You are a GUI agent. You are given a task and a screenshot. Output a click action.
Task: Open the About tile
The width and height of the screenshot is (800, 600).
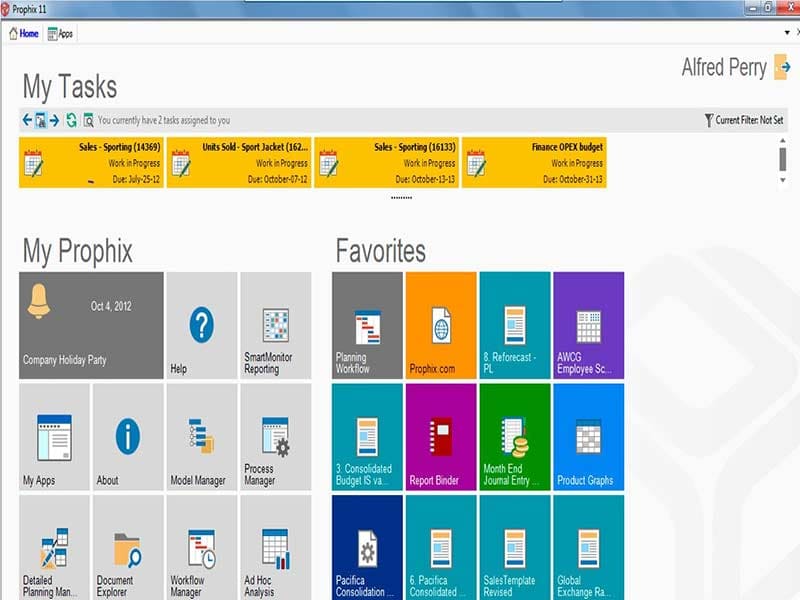coord(125,442)
